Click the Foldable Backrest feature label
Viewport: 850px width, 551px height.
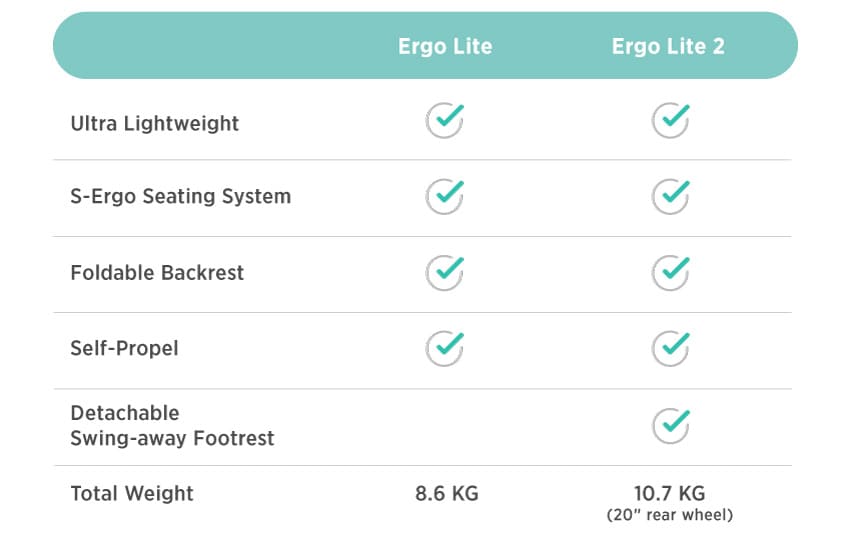(x=157, y=272)
